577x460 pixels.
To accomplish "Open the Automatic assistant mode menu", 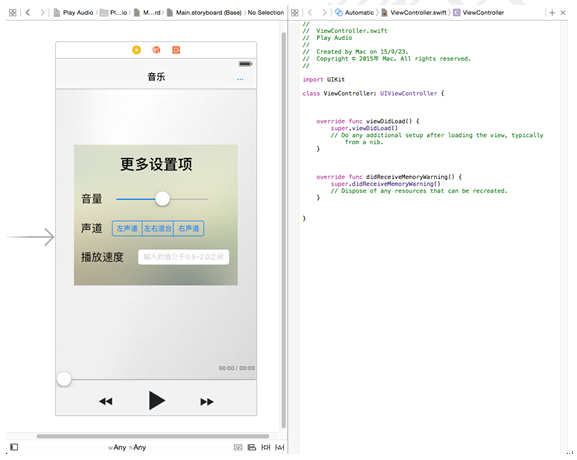I will click(x=354, y=13).
